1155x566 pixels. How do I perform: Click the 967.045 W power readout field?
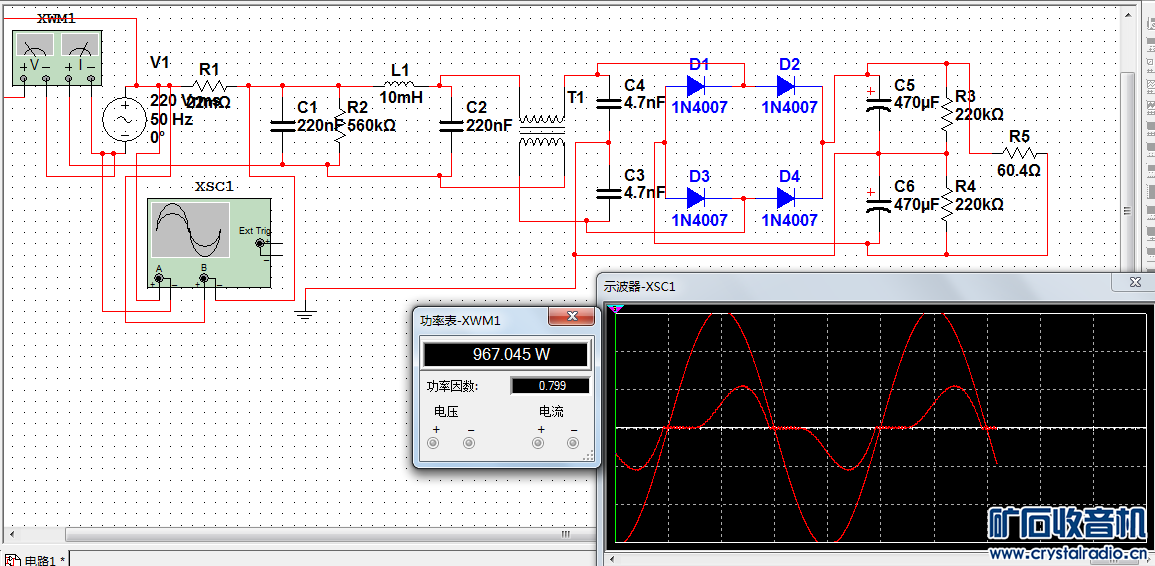[505, 354]
